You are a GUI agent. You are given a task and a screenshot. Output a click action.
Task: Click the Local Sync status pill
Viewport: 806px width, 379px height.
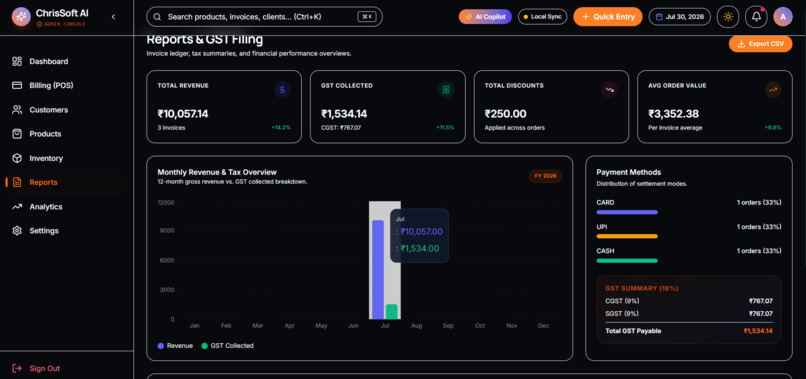542,17
